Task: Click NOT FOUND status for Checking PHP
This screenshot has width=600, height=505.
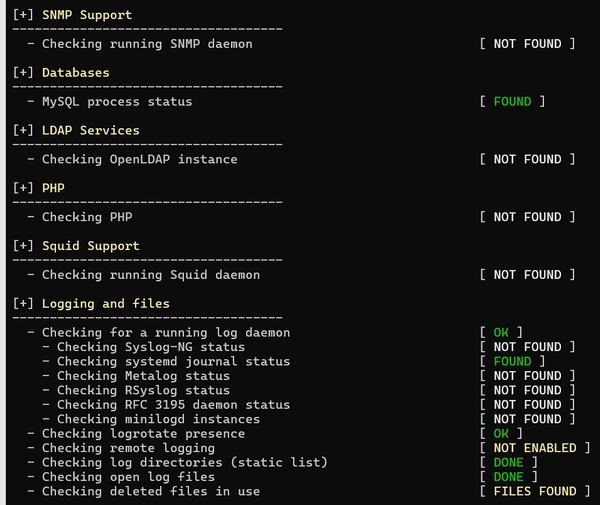Action: coord(527,217)
